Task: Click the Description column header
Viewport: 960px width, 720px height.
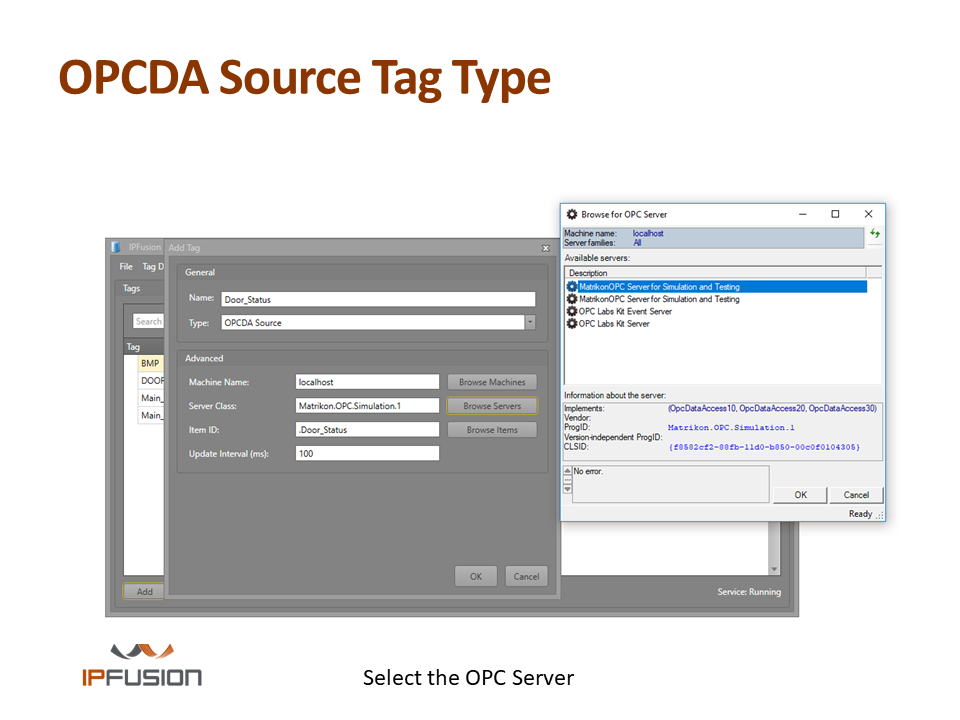Action: pos(714,272)
